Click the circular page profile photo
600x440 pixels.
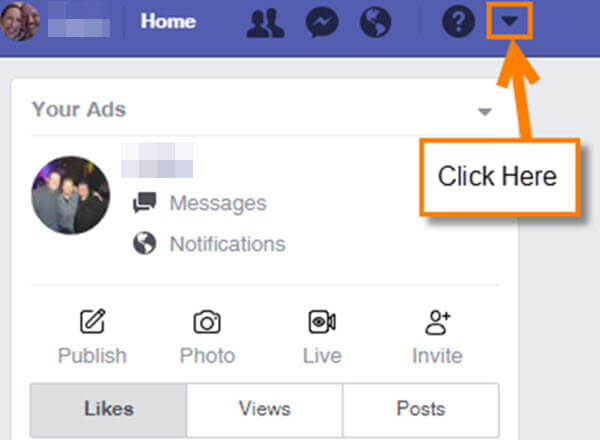71,195
